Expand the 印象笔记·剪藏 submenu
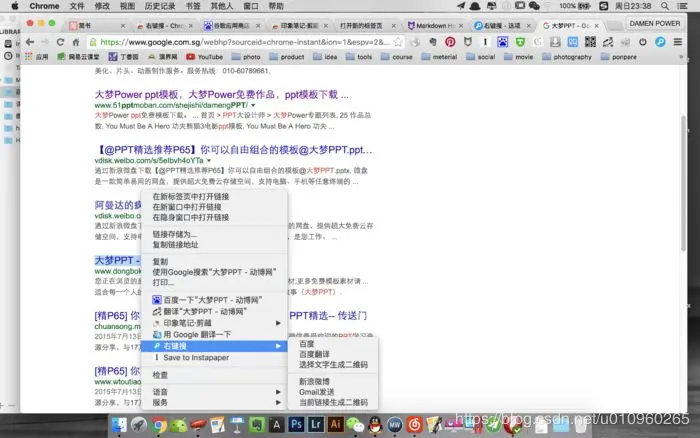 tap(214, 323)
